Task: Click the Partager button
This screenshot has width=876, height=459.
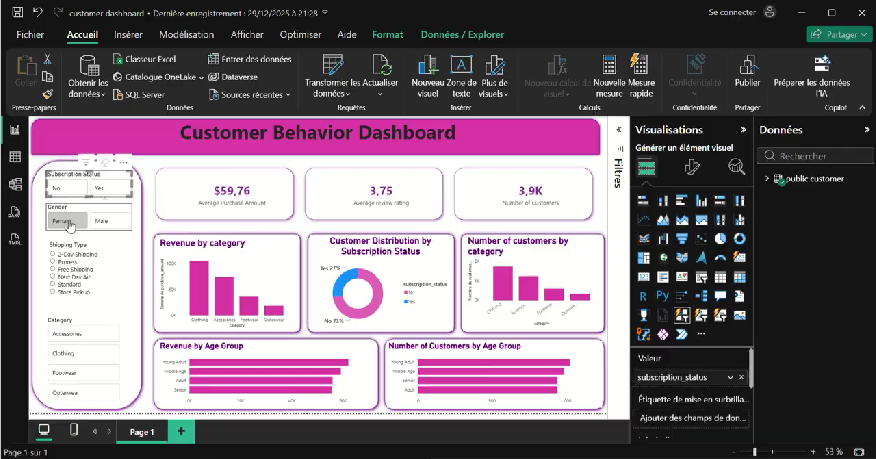Action: pyautogui.click(x=839, y=35)
